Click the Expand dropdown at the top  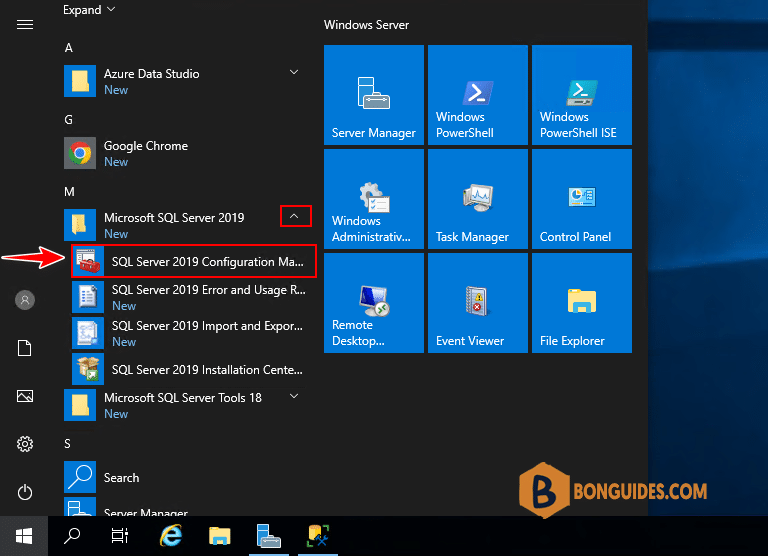coord(89,10)
